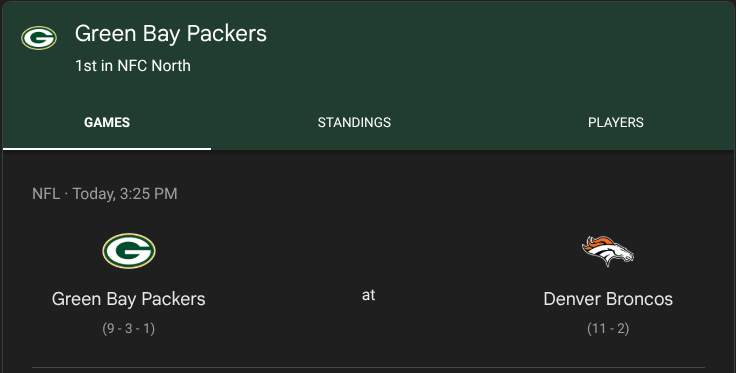Click the "at" text between teams
The width and height of the screenshot is (736, 373).
click(368, 295)
